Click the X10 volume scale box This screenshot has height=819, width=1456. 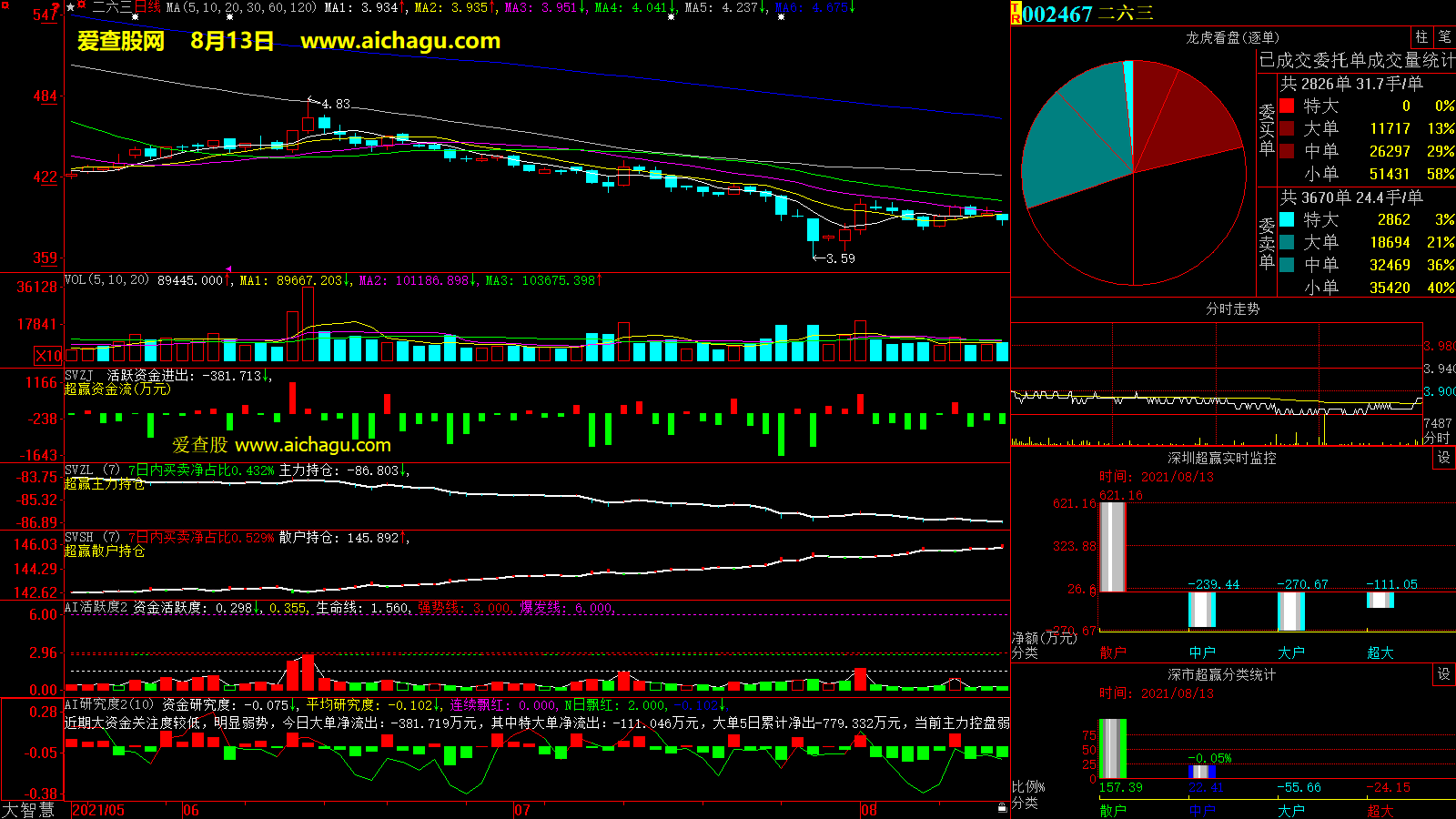(48, 356)
